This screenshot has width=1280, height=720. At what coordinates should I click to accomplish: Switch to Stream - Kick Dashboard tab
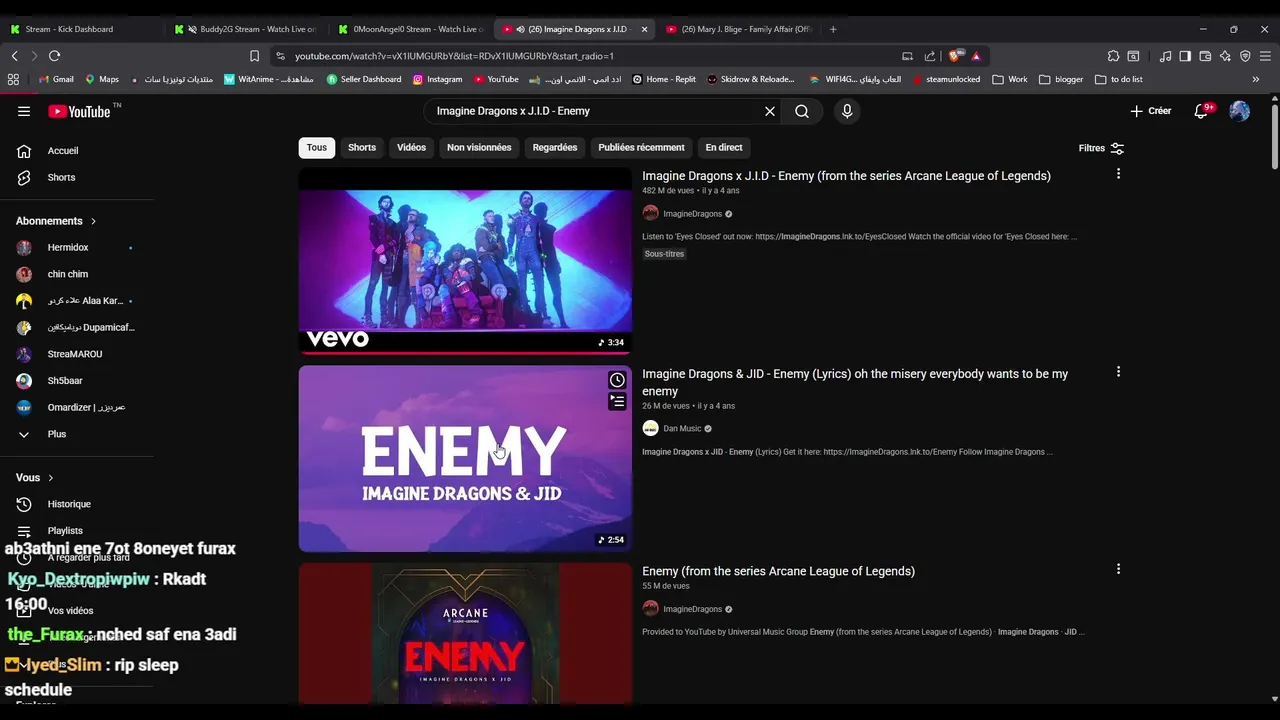tap(82, 29)
